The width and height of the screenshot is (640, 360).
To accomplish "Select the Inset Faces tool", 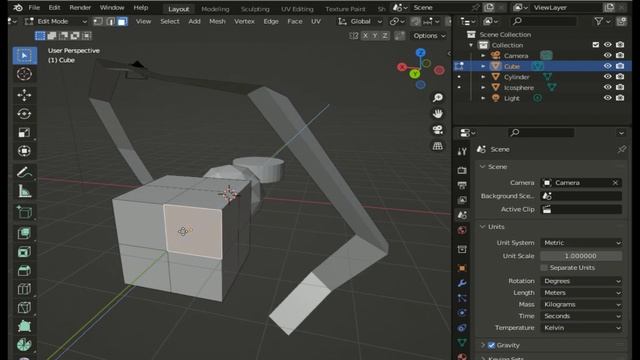I will point(24,252).
